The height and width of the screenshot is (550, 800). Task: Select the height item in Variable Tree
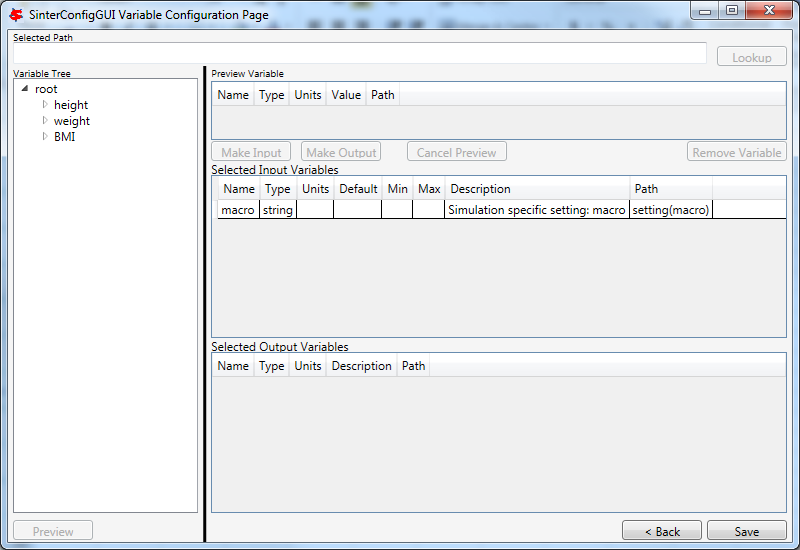tap(71, 105)
